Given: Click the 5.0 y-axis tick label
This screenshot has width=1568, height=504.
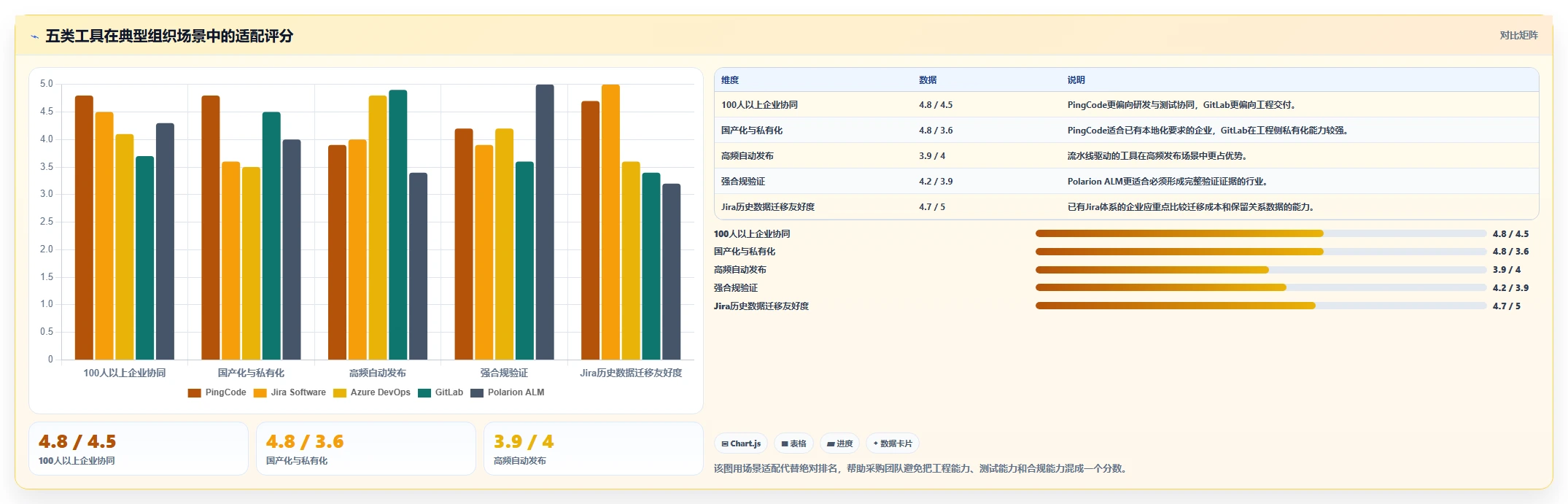Looking at the screenshot, I should pos(47,84).
